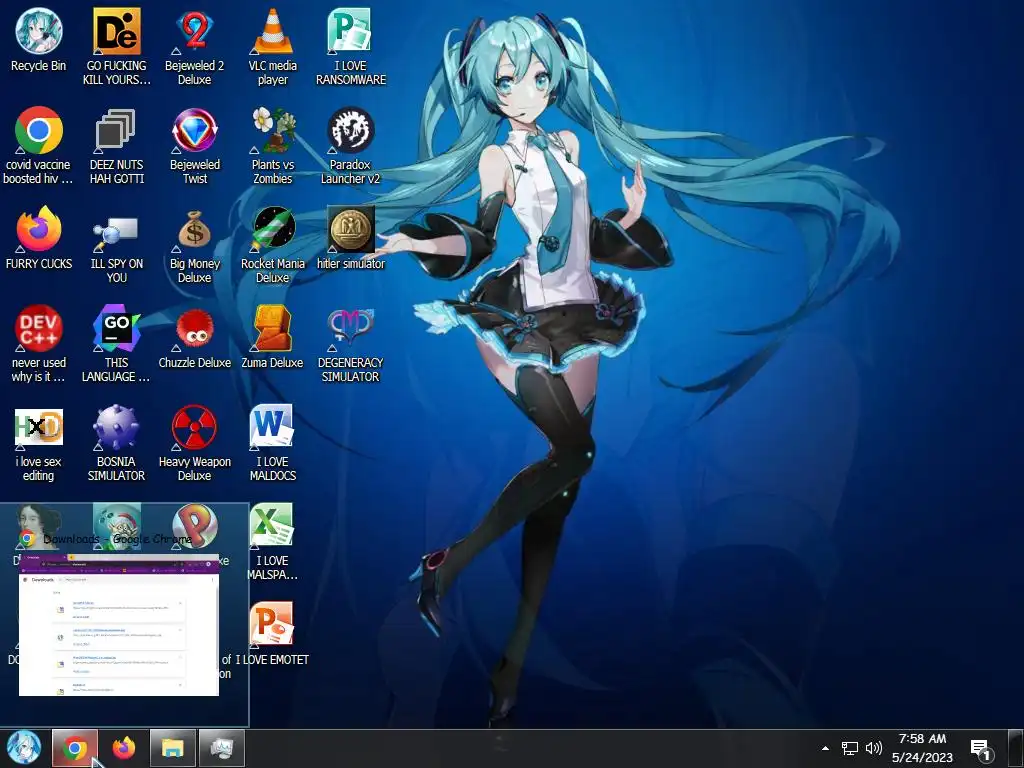Select the Dev C++ desktop shortcut icon
Screen dimensions: 1024x768
tap(39, 328)
